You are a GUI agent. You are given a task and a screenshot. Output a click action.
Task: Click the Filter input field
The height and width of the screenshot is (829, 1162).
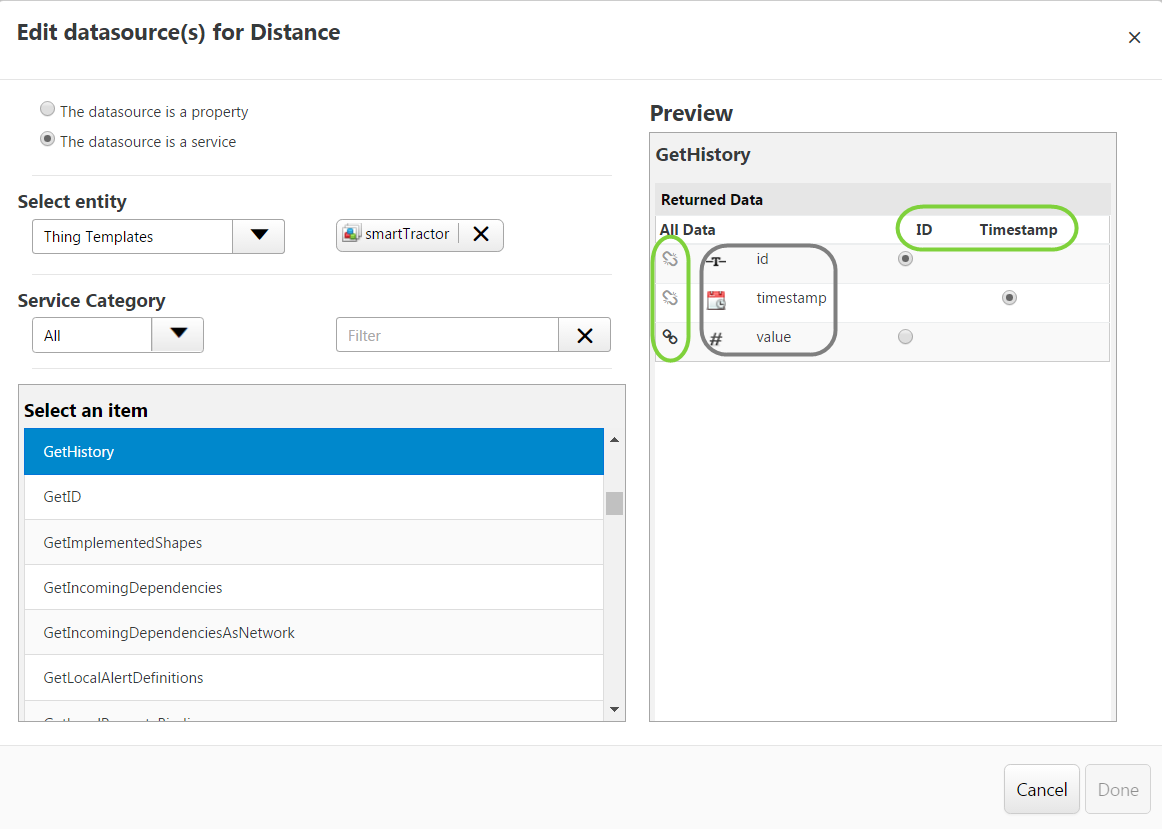(x=447, y=336)
